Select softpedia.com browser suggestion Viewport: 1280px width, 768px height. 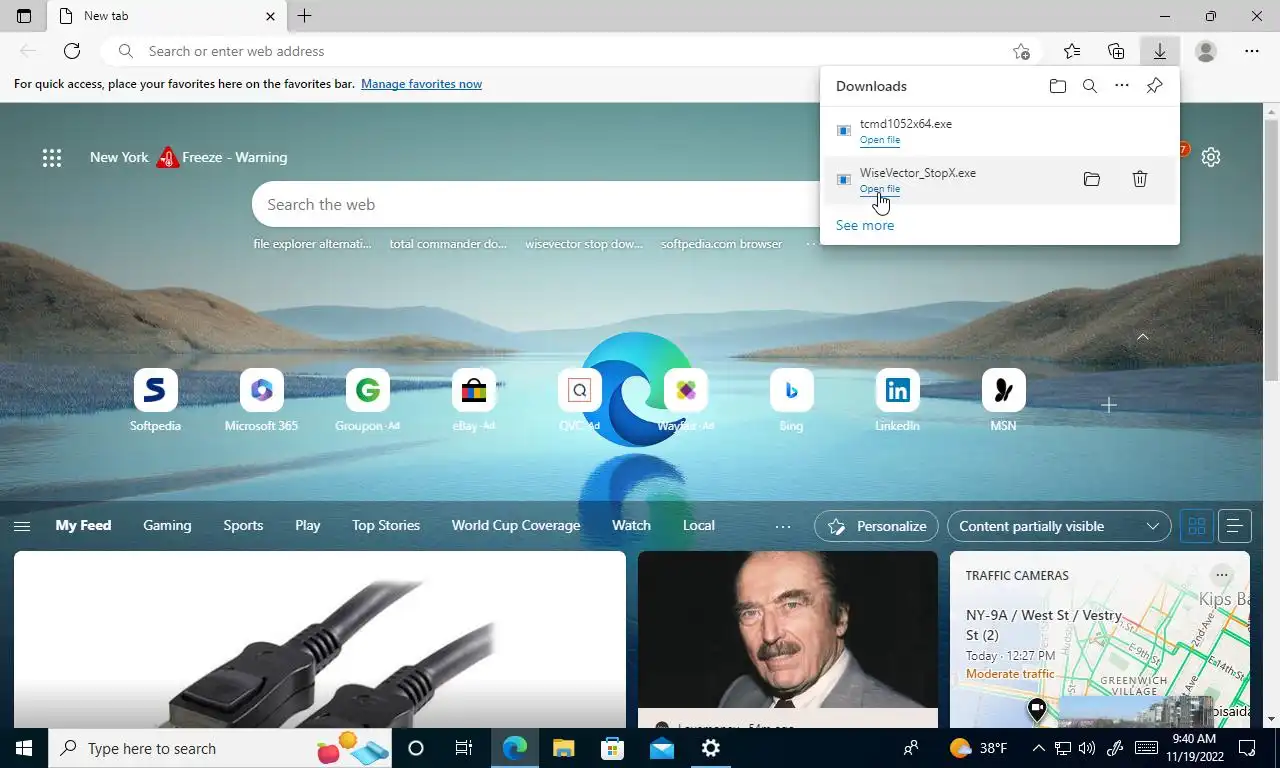click(721, 244)
